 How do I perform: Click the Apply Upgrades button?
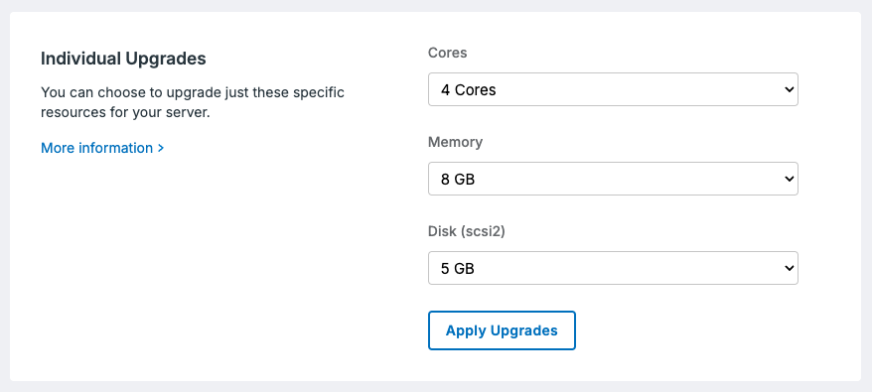(502, 330)
